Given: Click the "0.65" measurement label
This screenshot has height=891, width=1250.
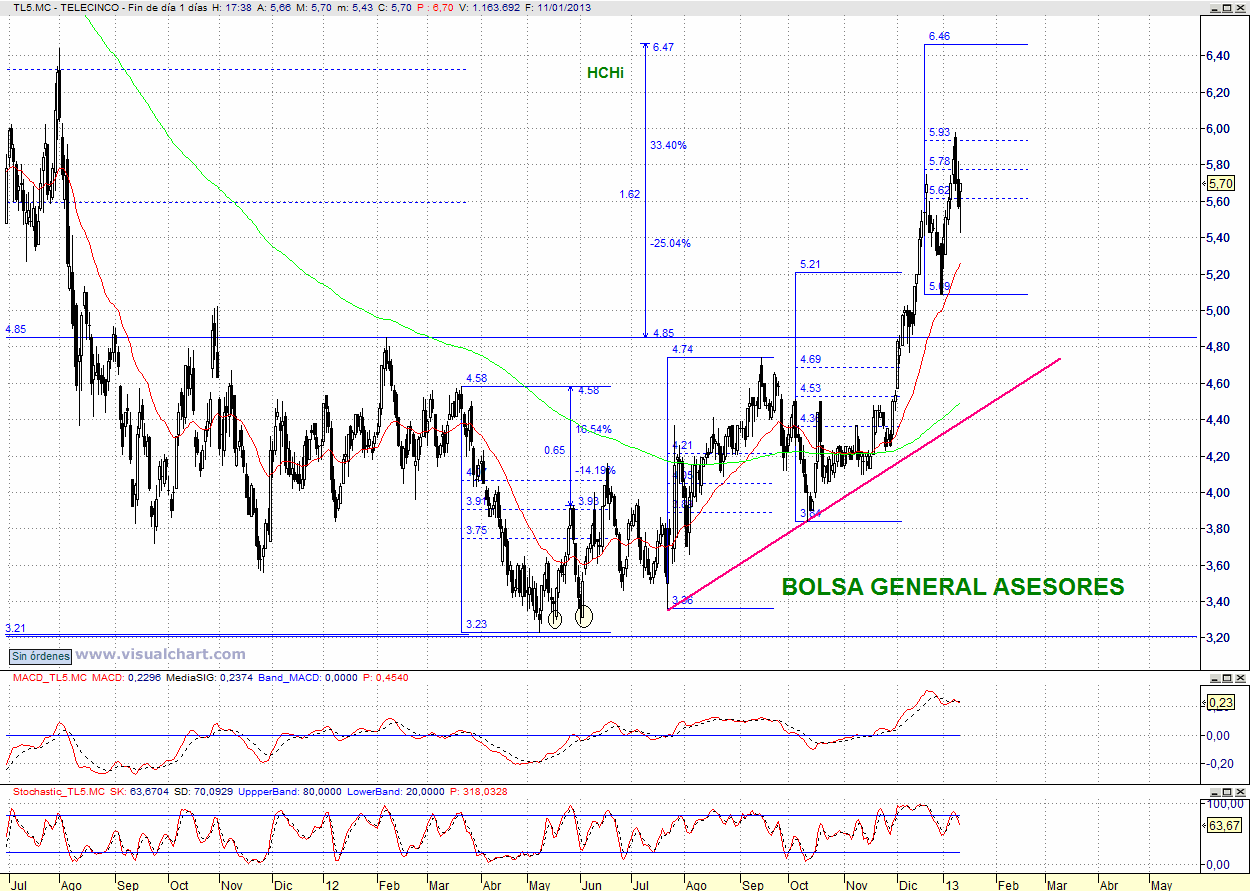Looking at the screenshot, I should 554,450.
